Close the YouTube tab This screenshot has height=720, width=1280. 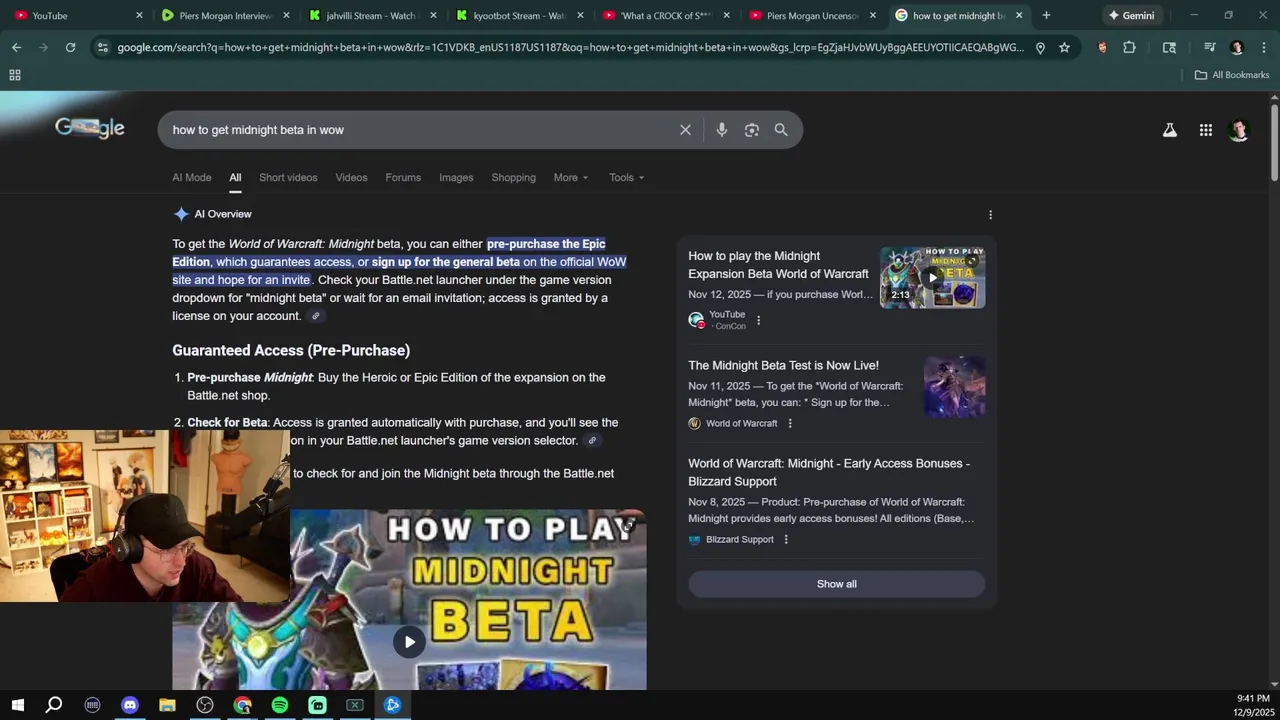(139, 15)
